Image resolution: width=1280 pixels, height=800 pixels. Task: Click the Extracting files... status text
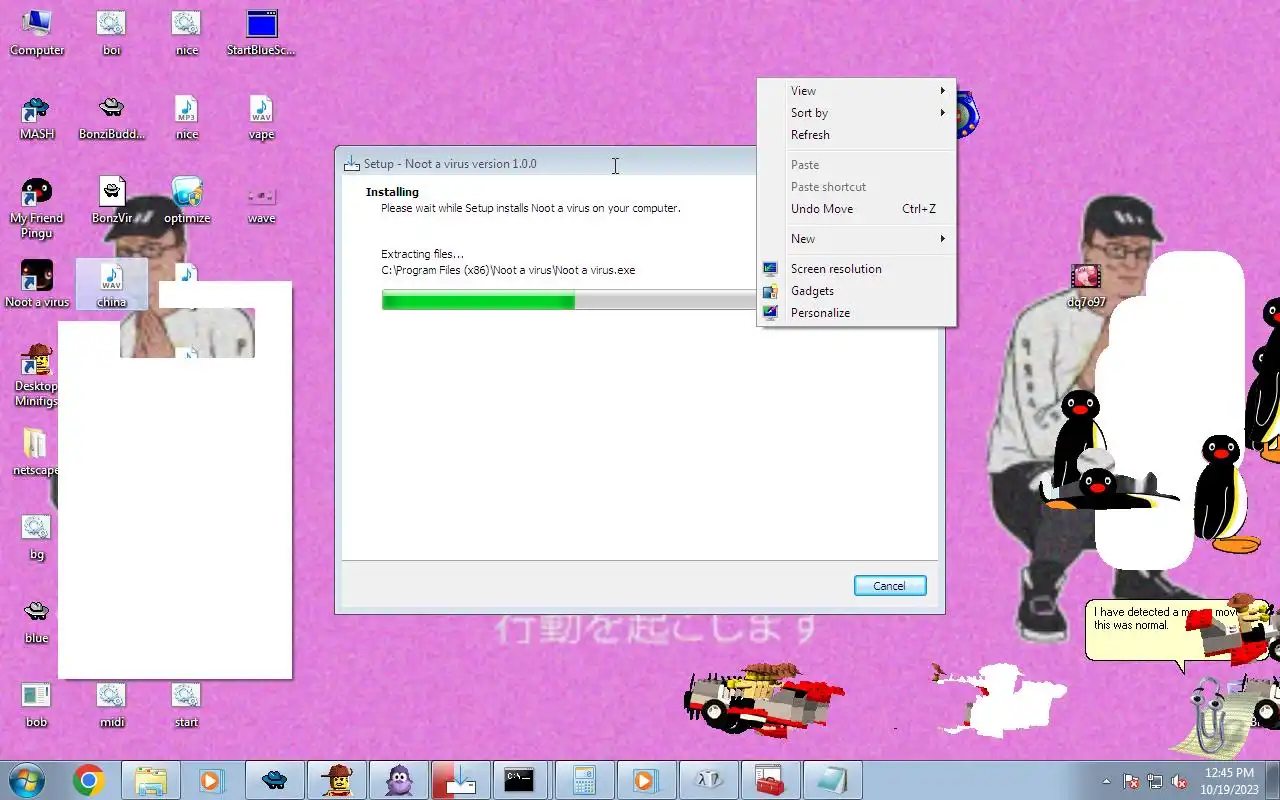tap(422, 254)
